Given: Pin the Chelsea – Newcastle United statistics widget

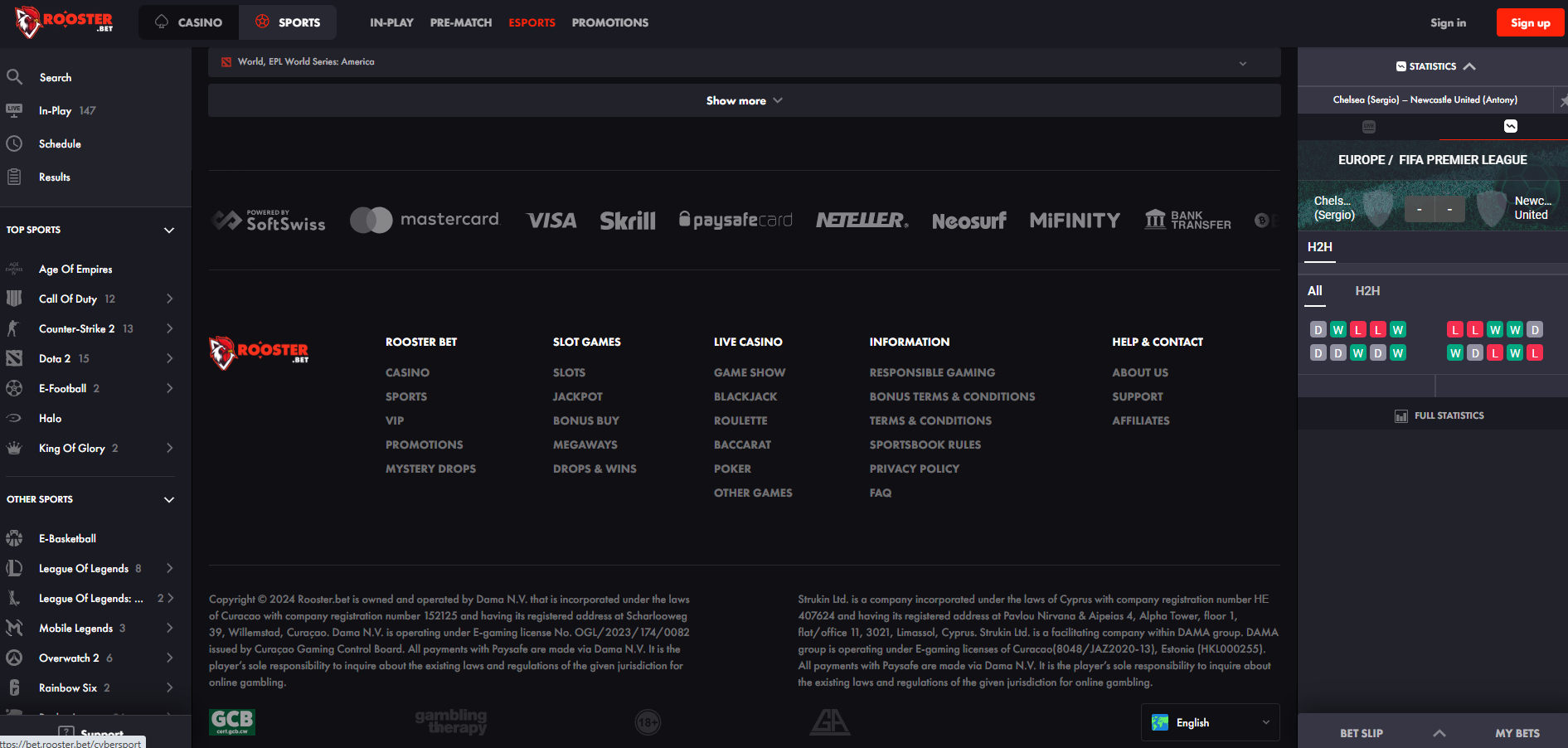Looking at the screenshot, I should click(1563, 100).
